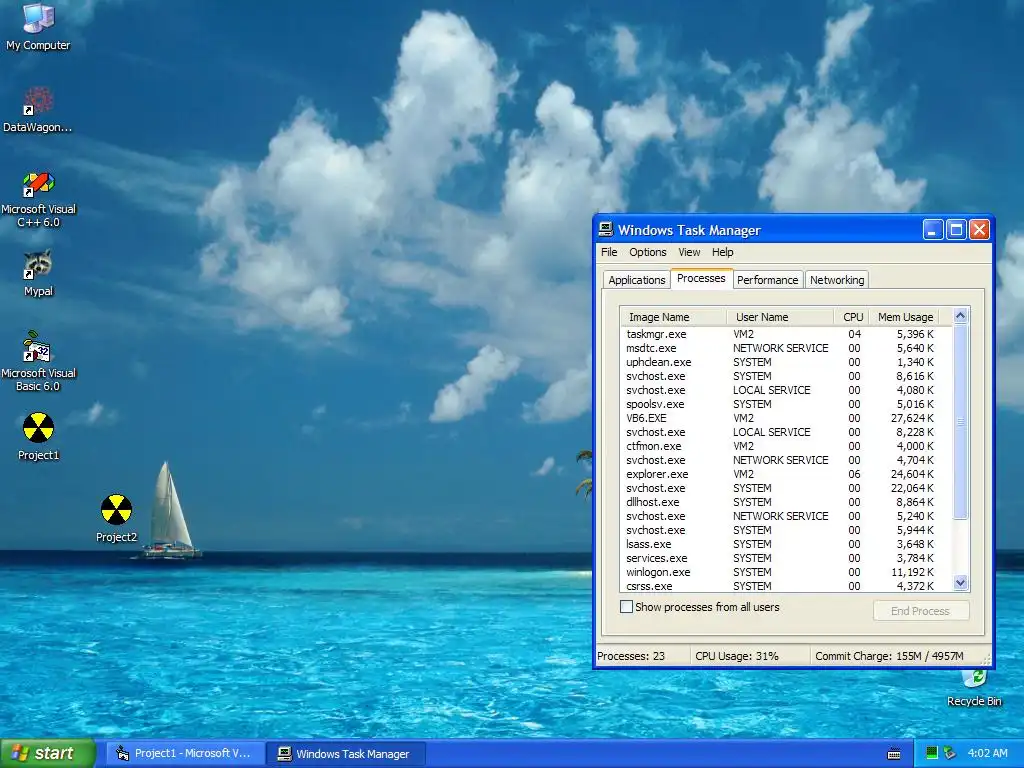Open the Help menu in Task Manager
The height and width of the screenshot is (768, 1024).
coord(722,252)
